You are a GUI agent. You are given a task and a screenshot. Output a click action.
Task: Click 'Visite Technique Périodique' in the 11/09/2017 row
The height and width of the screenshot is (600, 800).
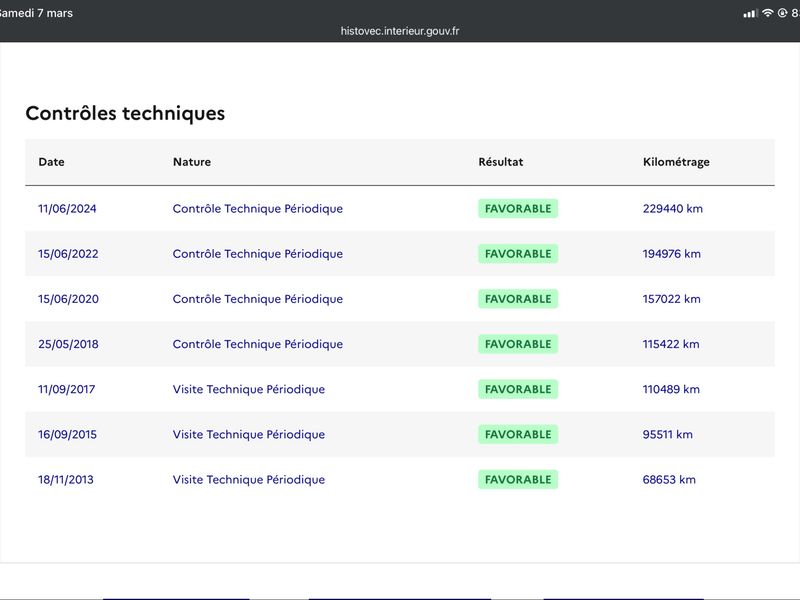coord(248,389)
